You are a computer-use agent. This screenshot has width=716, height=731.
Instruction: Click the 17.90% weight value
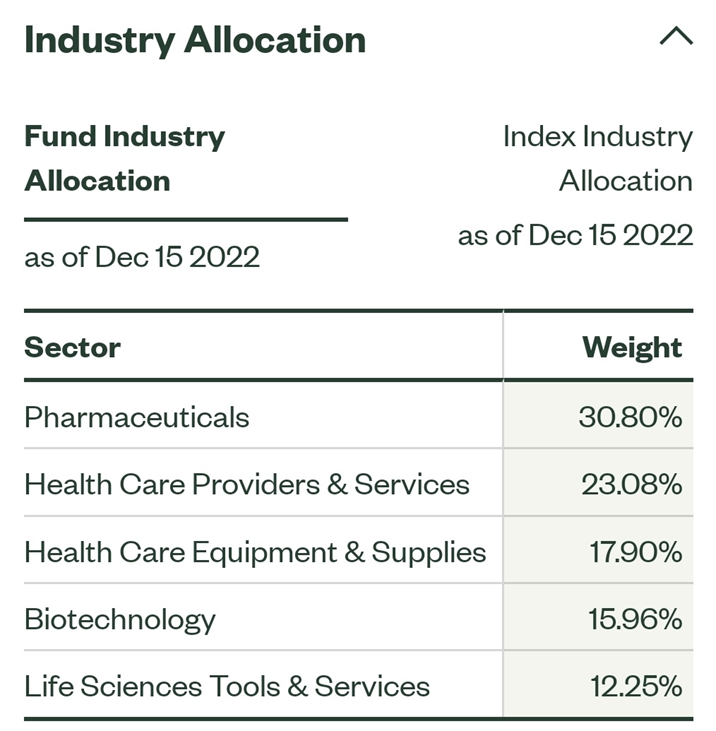coord(636,552)
